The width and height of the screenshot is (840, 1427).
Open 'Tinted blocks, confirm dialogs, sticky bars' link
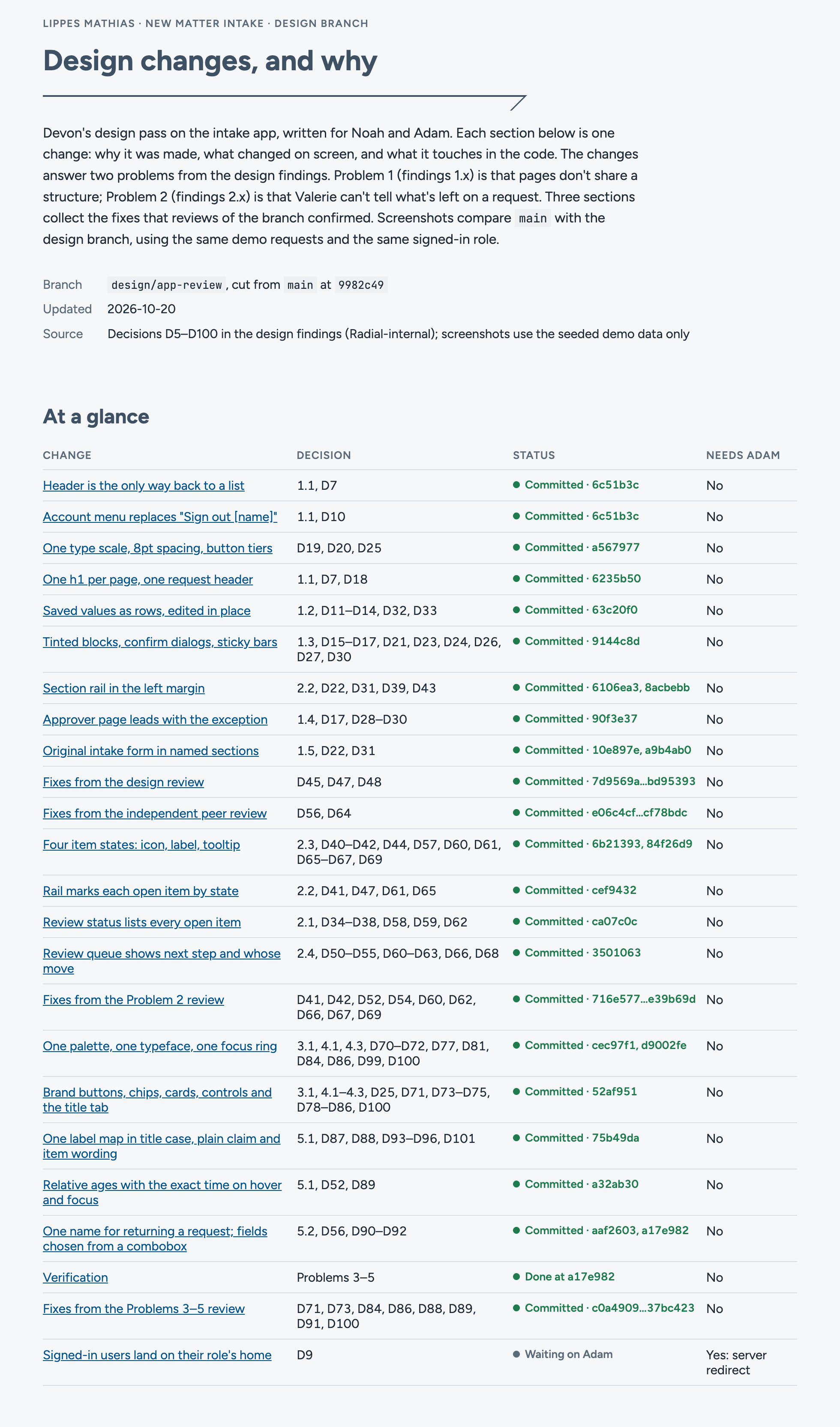[160, 642]
